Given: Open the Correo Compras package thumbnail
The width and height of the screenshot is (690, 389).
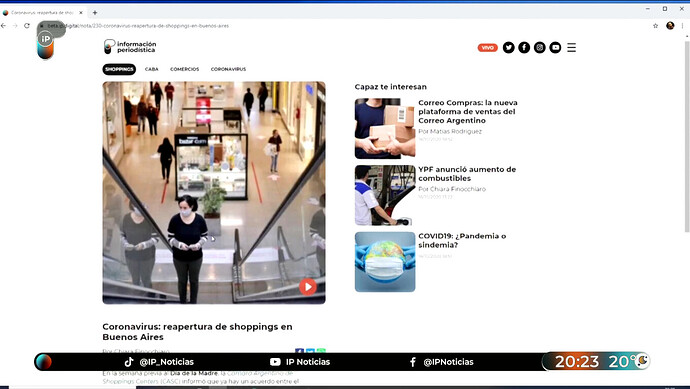Looking at the screenshot, I should (385, 128).
